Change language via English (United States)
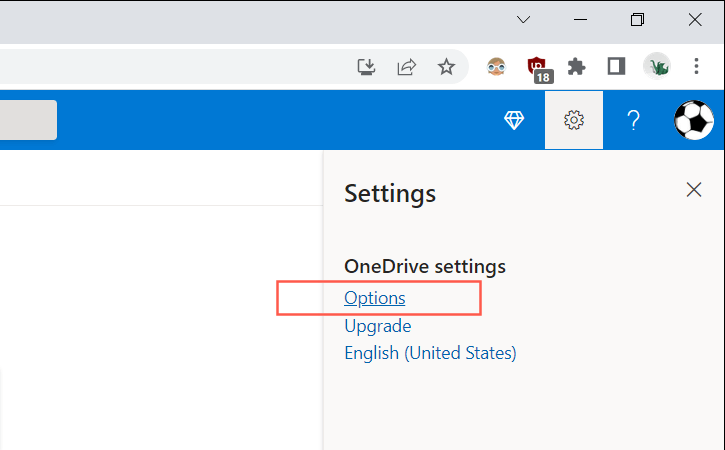Image resolution: width=725 pixels, height=450 pixels. [430, 353]
